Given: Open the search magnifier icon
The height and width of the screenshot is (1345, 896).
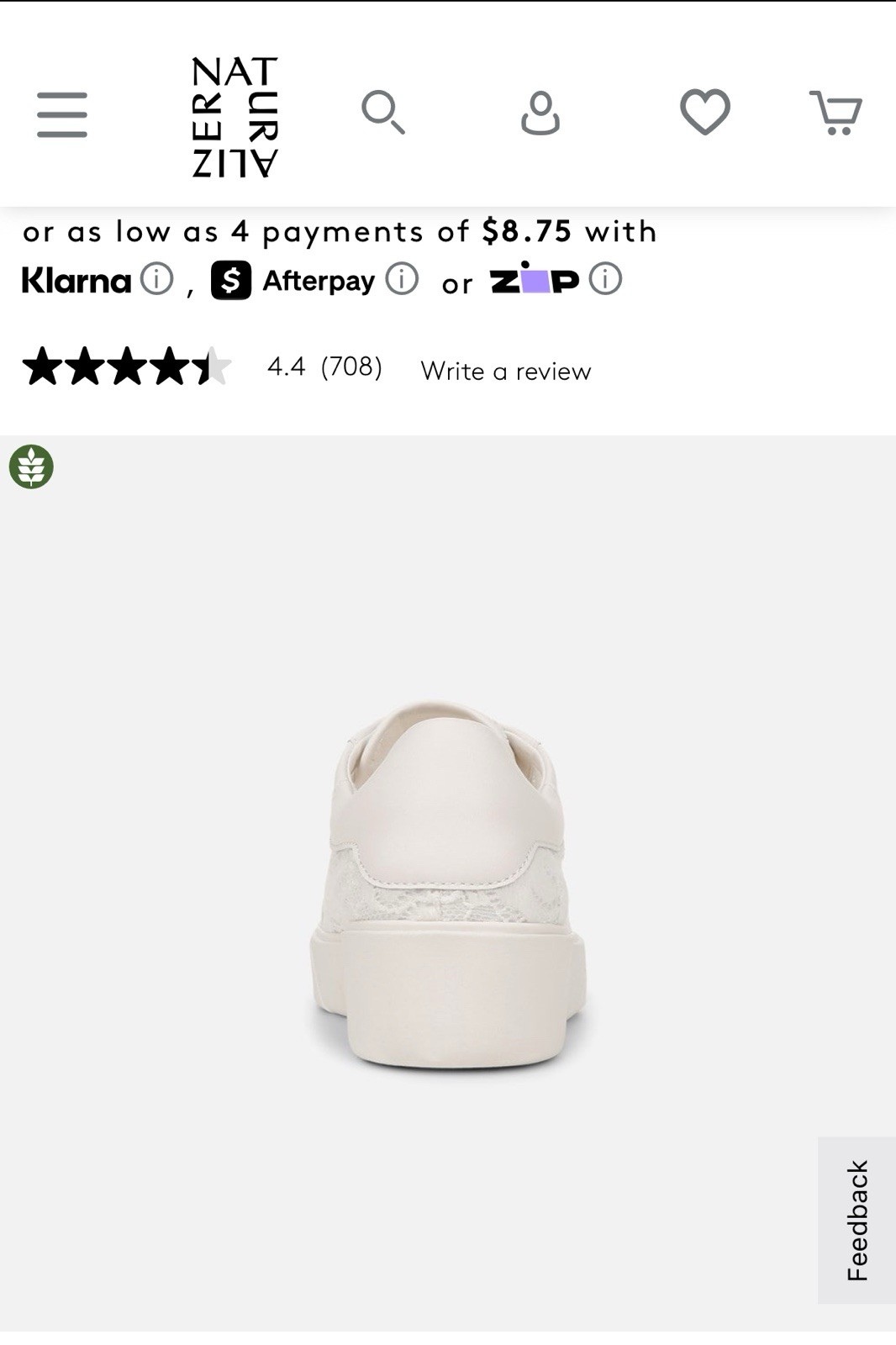Looking at the screenshot, I should [382, 113].
